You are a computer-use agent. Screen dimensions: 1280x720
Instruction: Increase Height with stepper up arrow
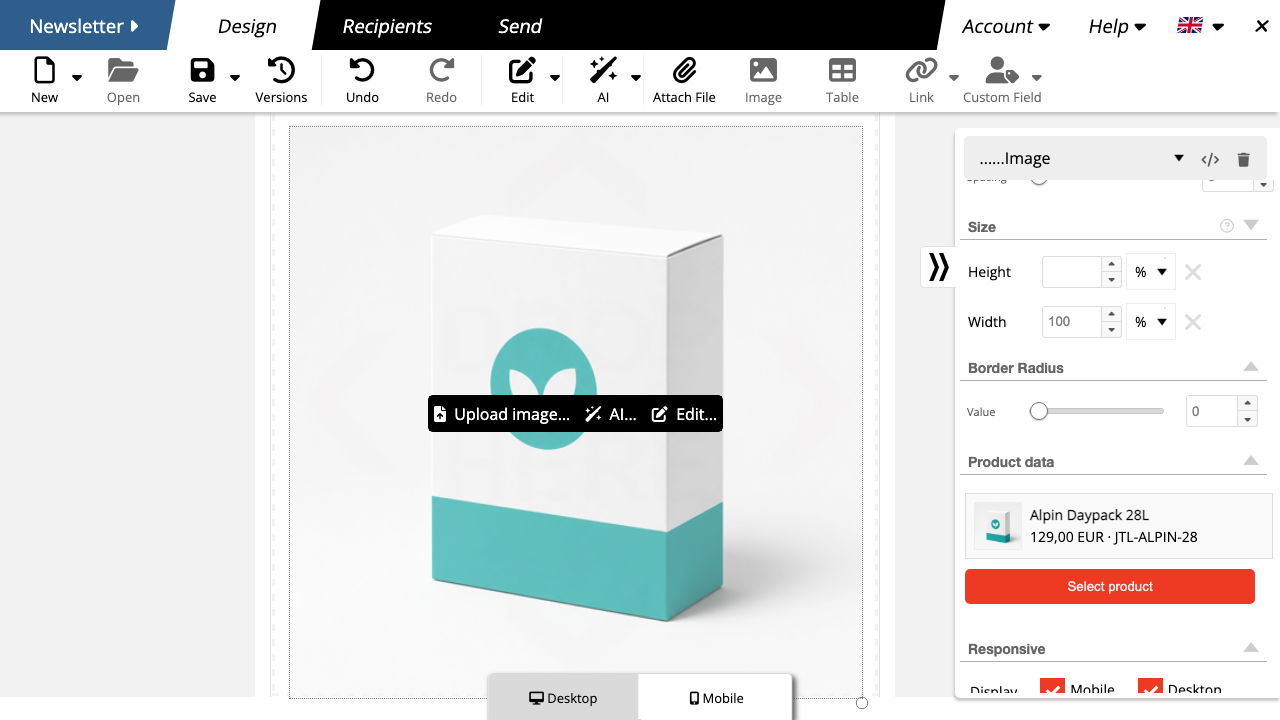pyautogui.click(x=1111, y=264)
